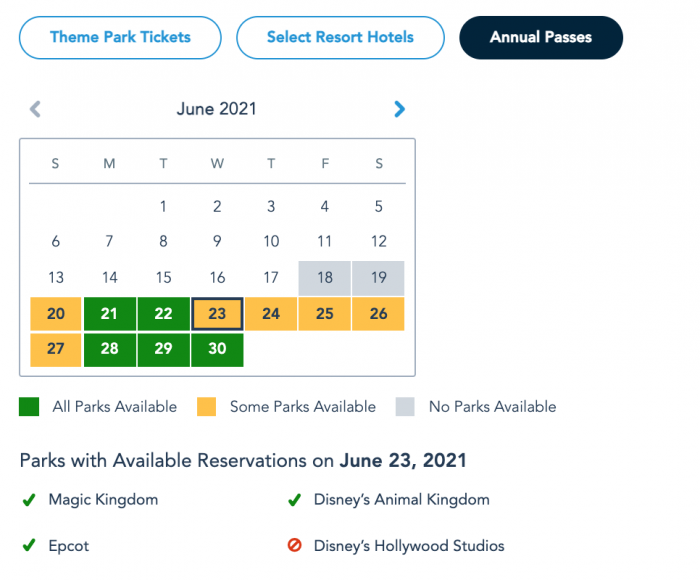Click Epcot green checkmark icon
The height and width of the screenshot is (580, 700).
(x=29, y=546)
